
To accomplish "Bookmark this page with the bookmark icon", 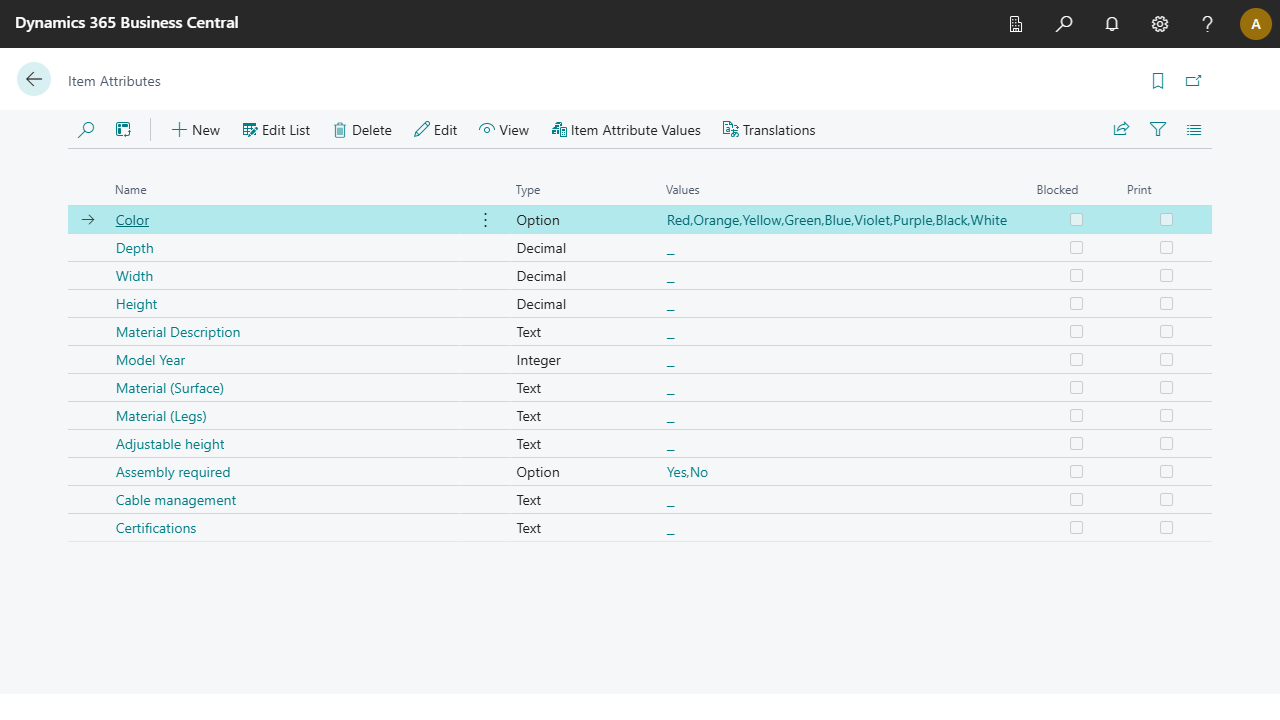I will pyautogui.click(x=1158, y=81).
